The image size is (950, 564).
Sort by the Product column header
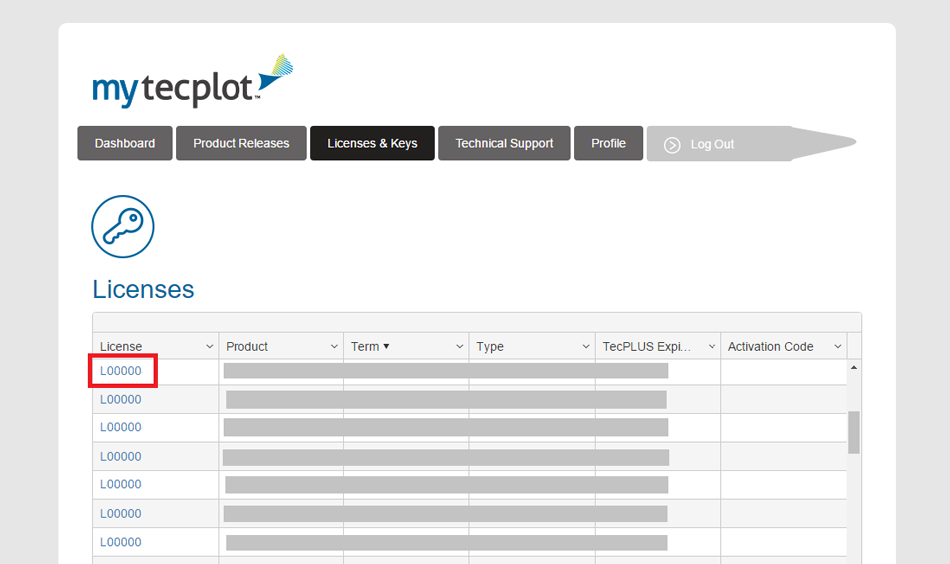click(x=247, y=347)
